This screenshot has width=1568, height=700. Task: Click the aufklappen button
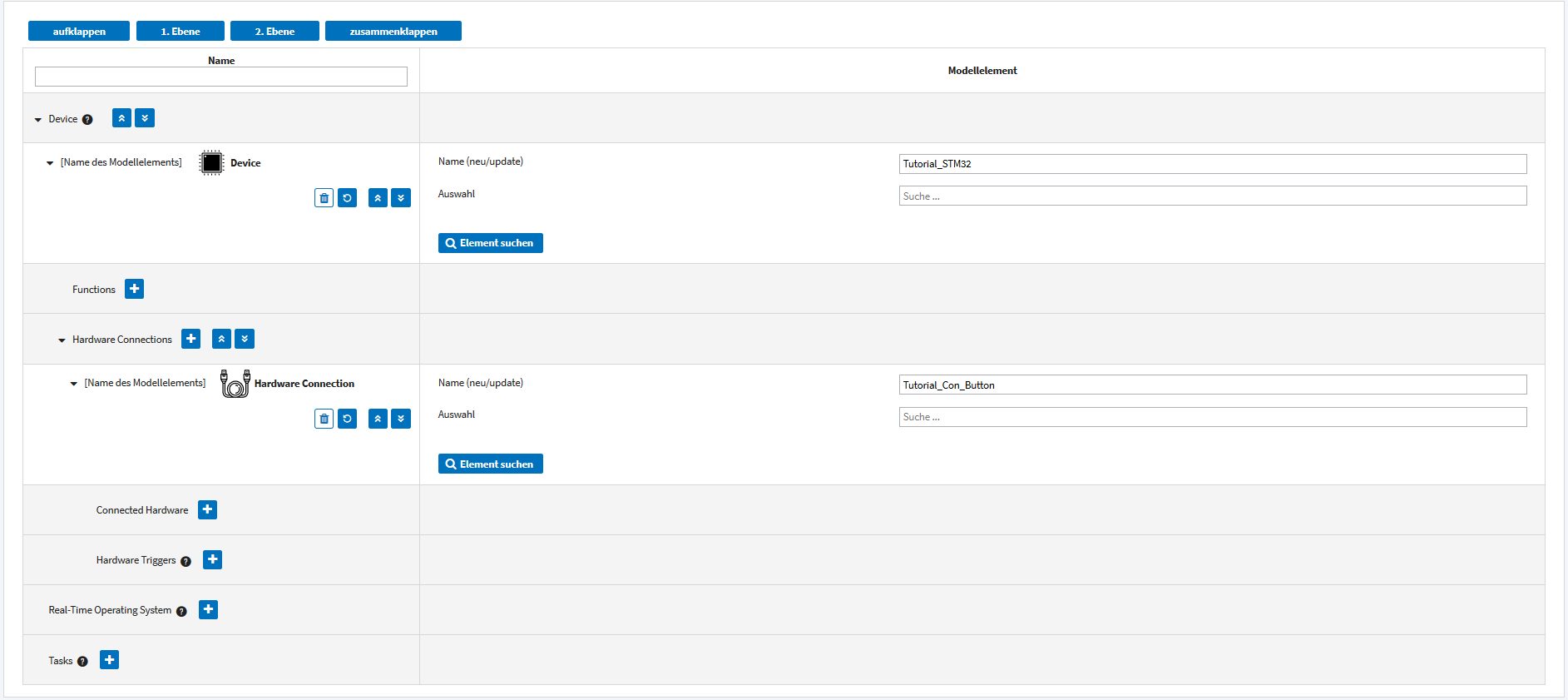(x=79, y=32)
